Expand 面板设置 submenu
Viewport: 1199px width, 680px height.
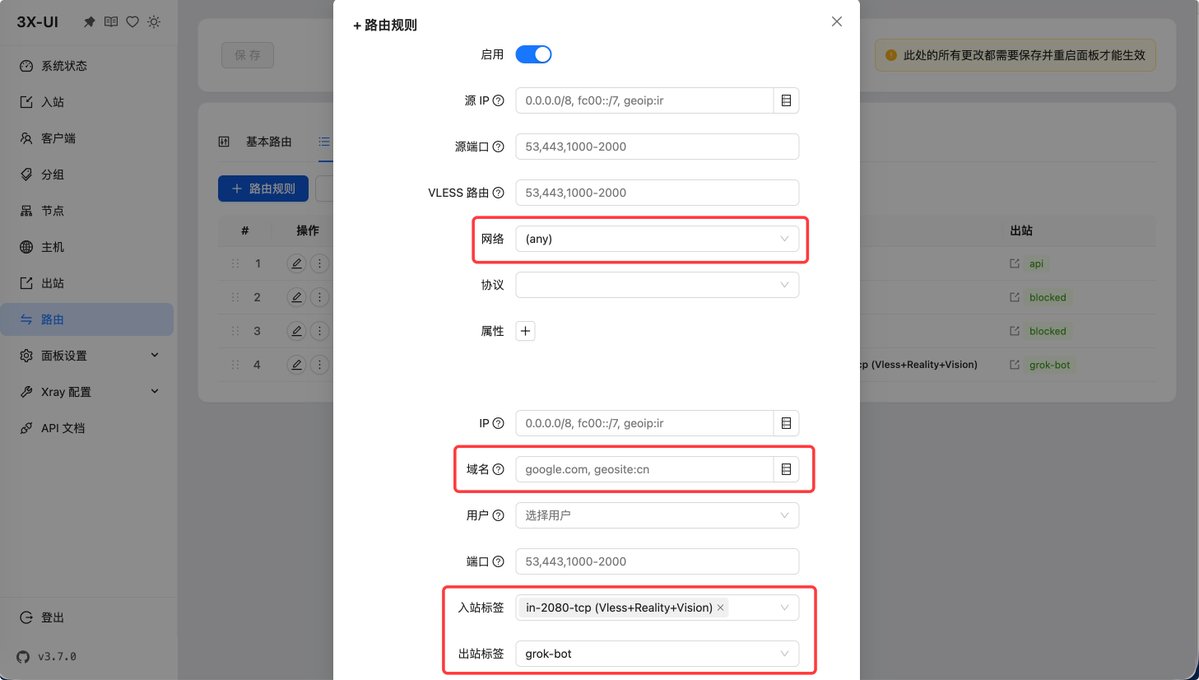(x=87, y=356)
